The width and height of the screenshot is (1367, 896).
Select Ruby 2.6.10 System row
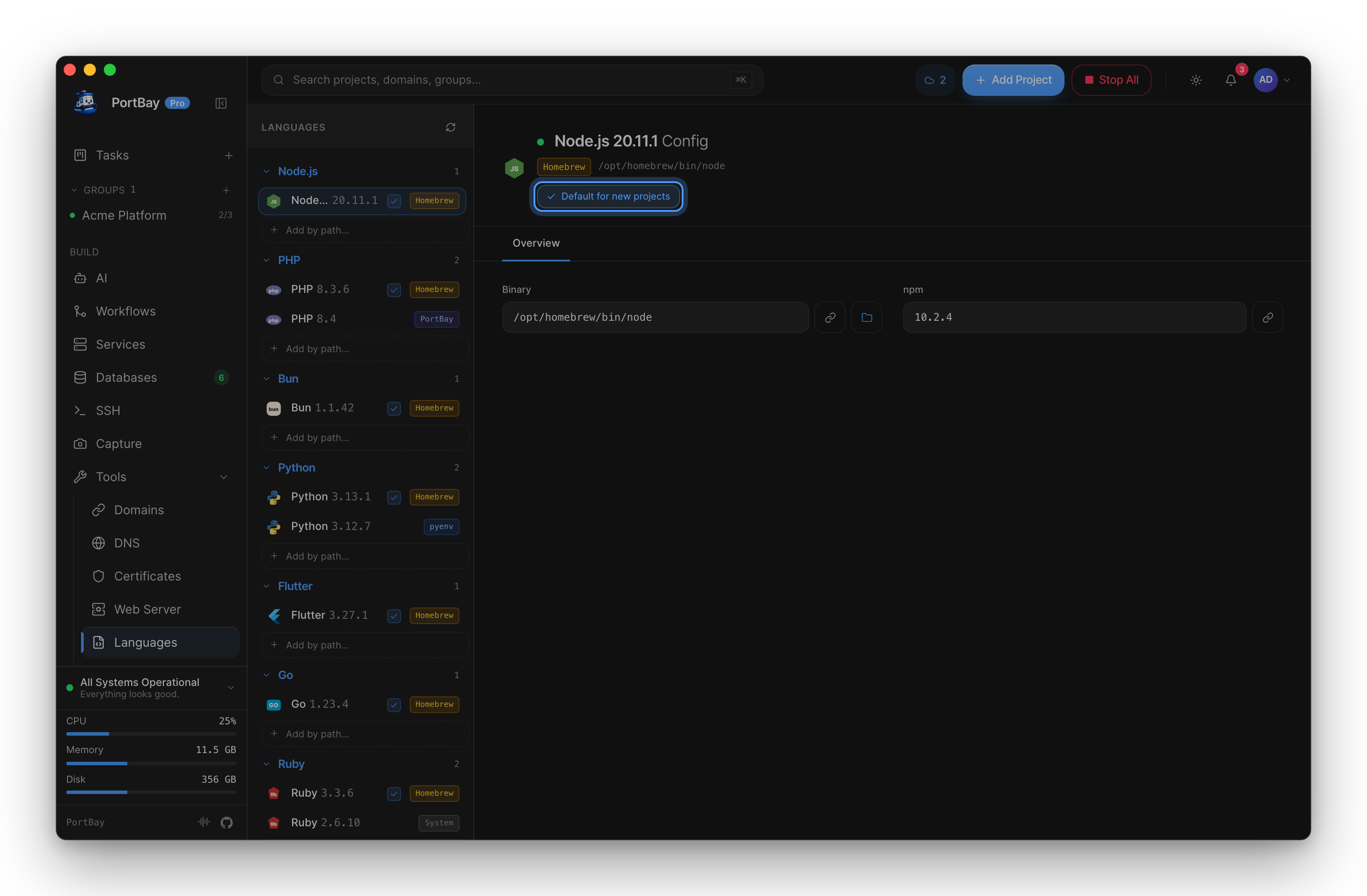[x=362, y=823]
